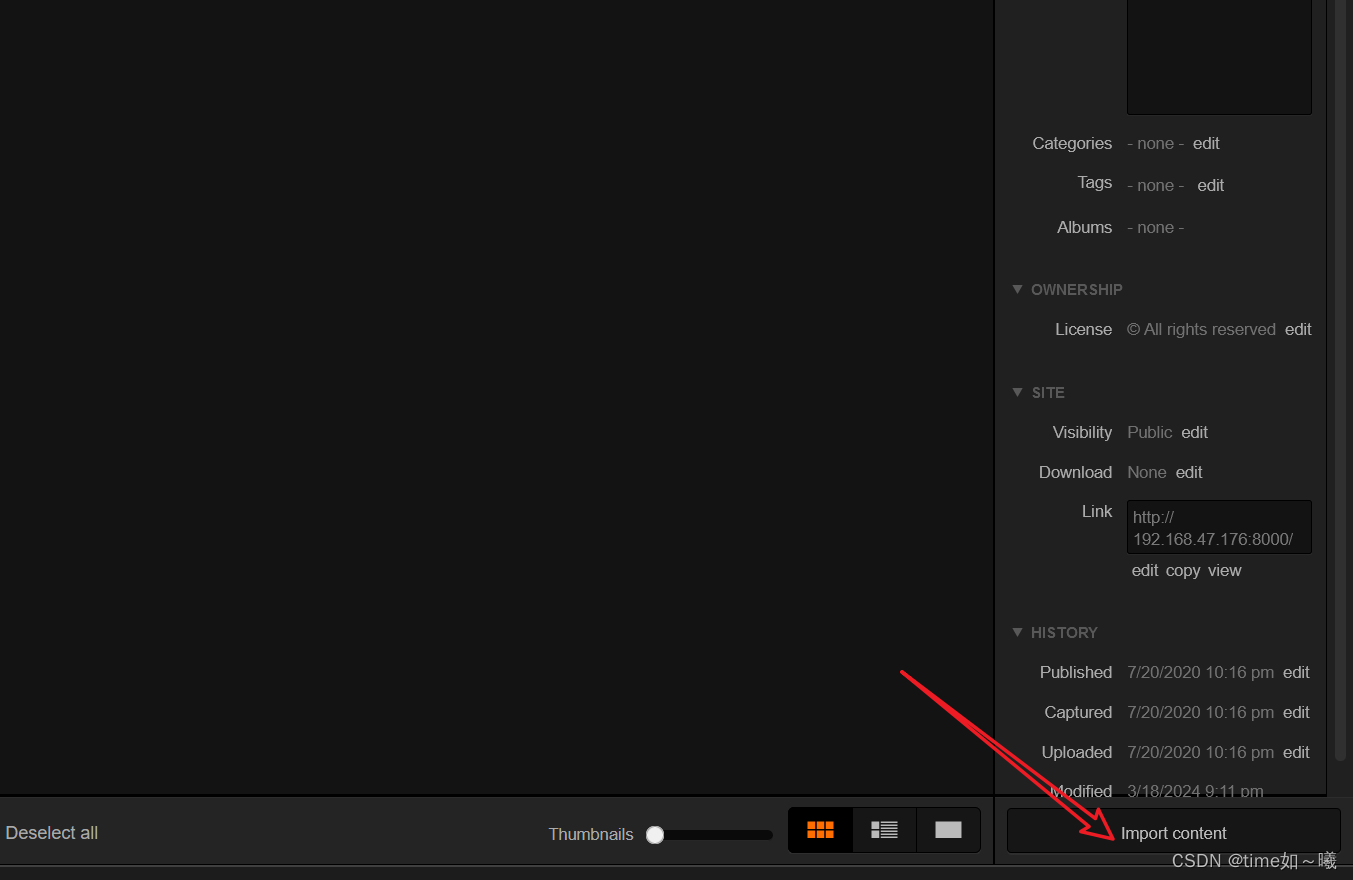Click the Link URL text box
1353x880 pixels.
pos(1219,527)
